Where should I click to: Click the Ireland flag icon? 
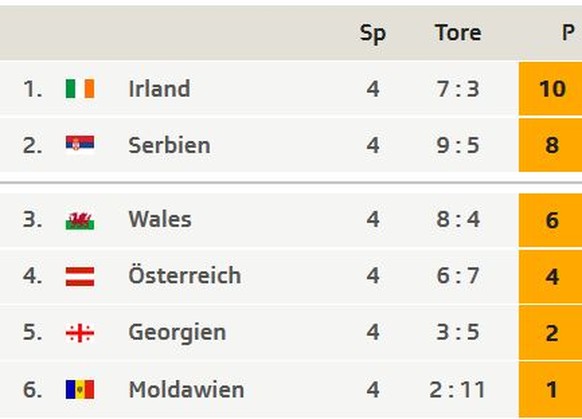80,88
